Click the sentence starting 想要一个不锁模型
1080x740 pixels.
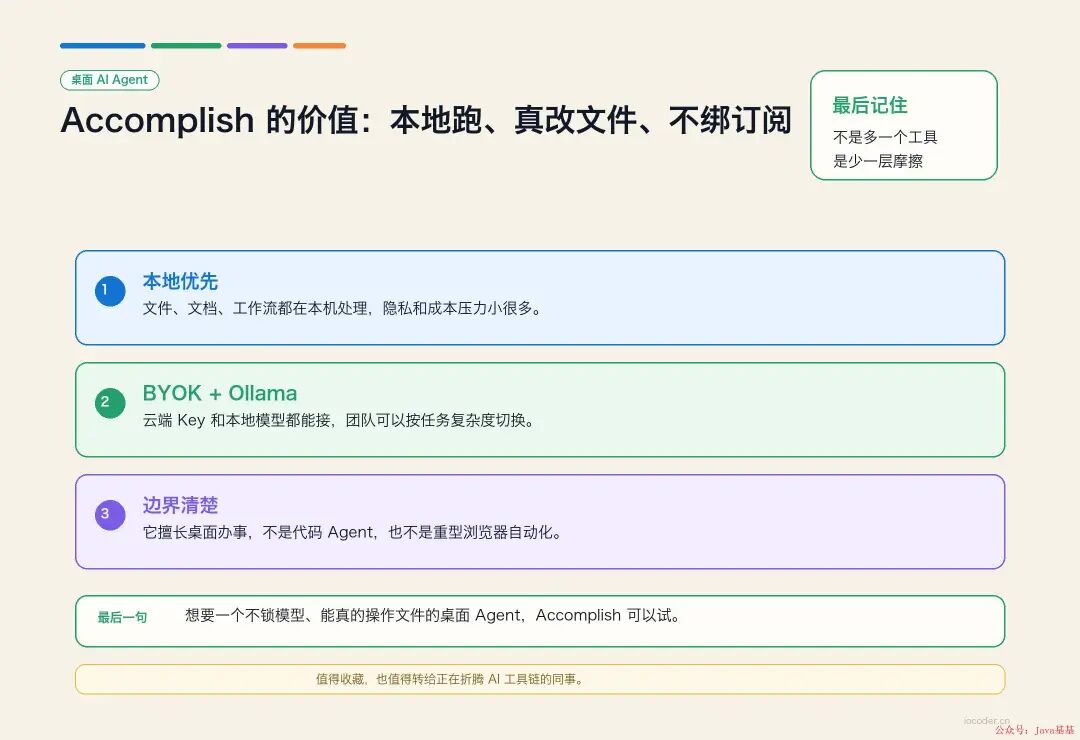(433, 615)
